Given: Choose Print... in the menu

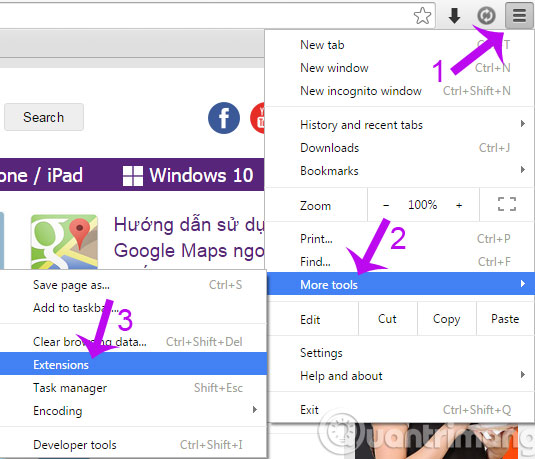Looking at the screenshot, I should [x=399, y=239].
